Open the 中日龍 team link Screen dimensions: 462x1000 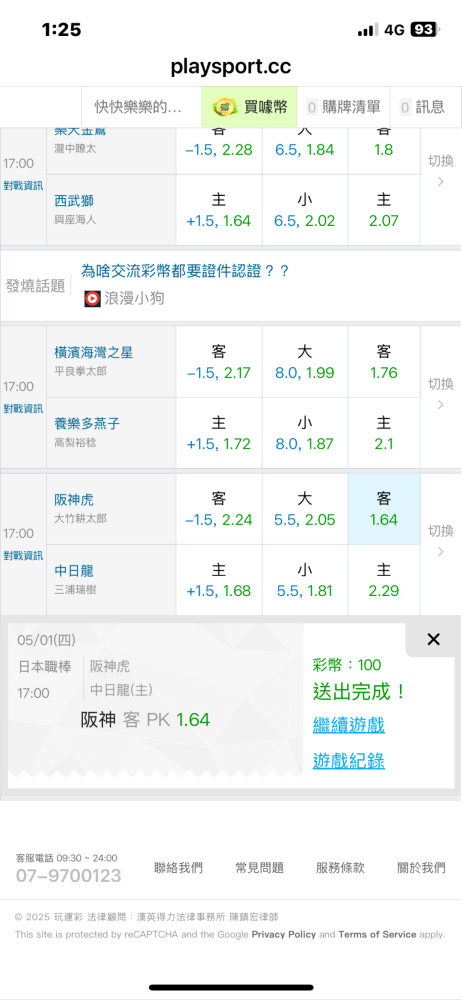pos(74,570)
